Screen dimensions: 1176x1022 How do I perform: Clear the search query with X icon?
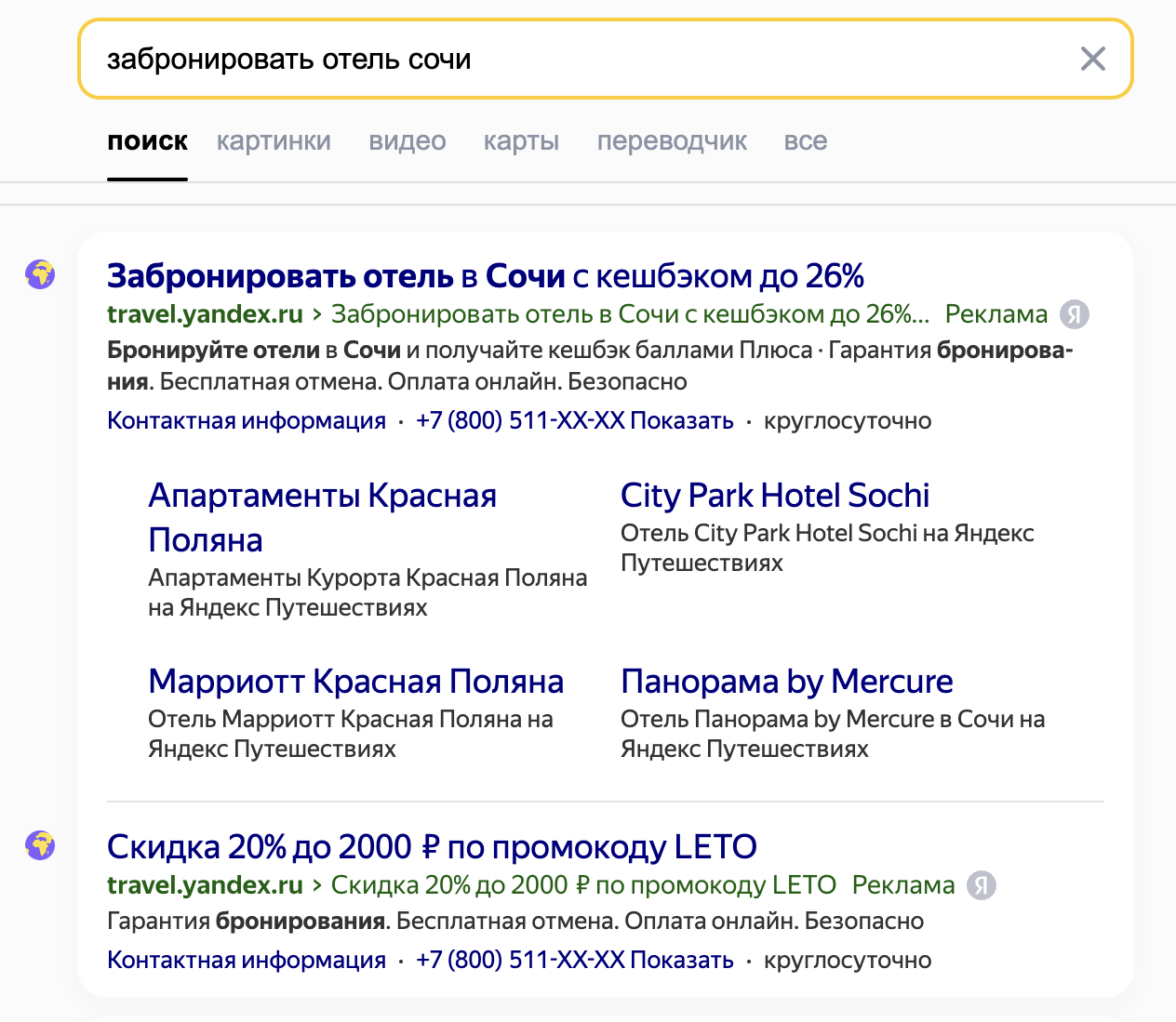point(1093,59)
